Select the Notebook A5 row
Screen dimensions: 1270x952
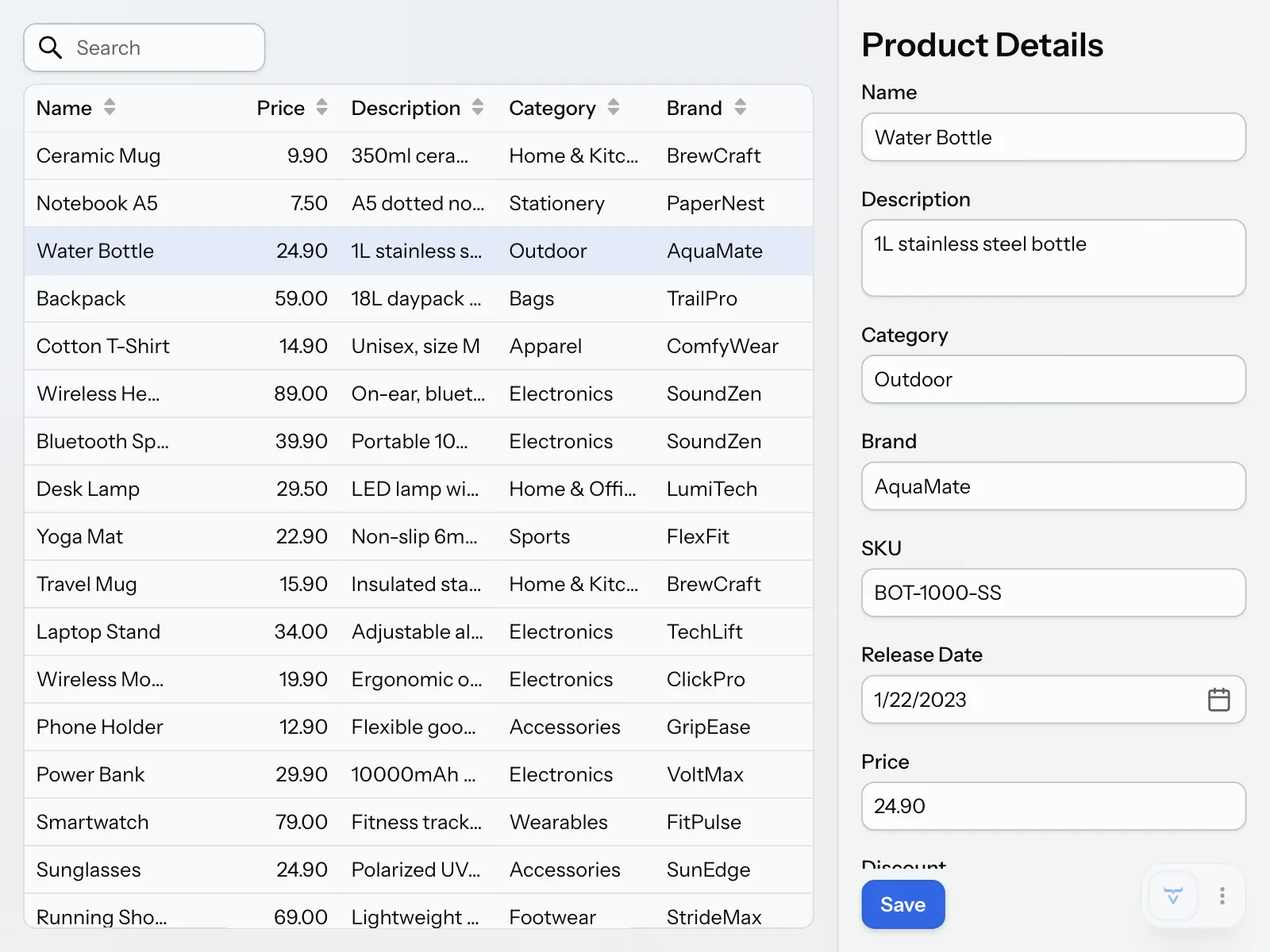[x=418, y=203]
